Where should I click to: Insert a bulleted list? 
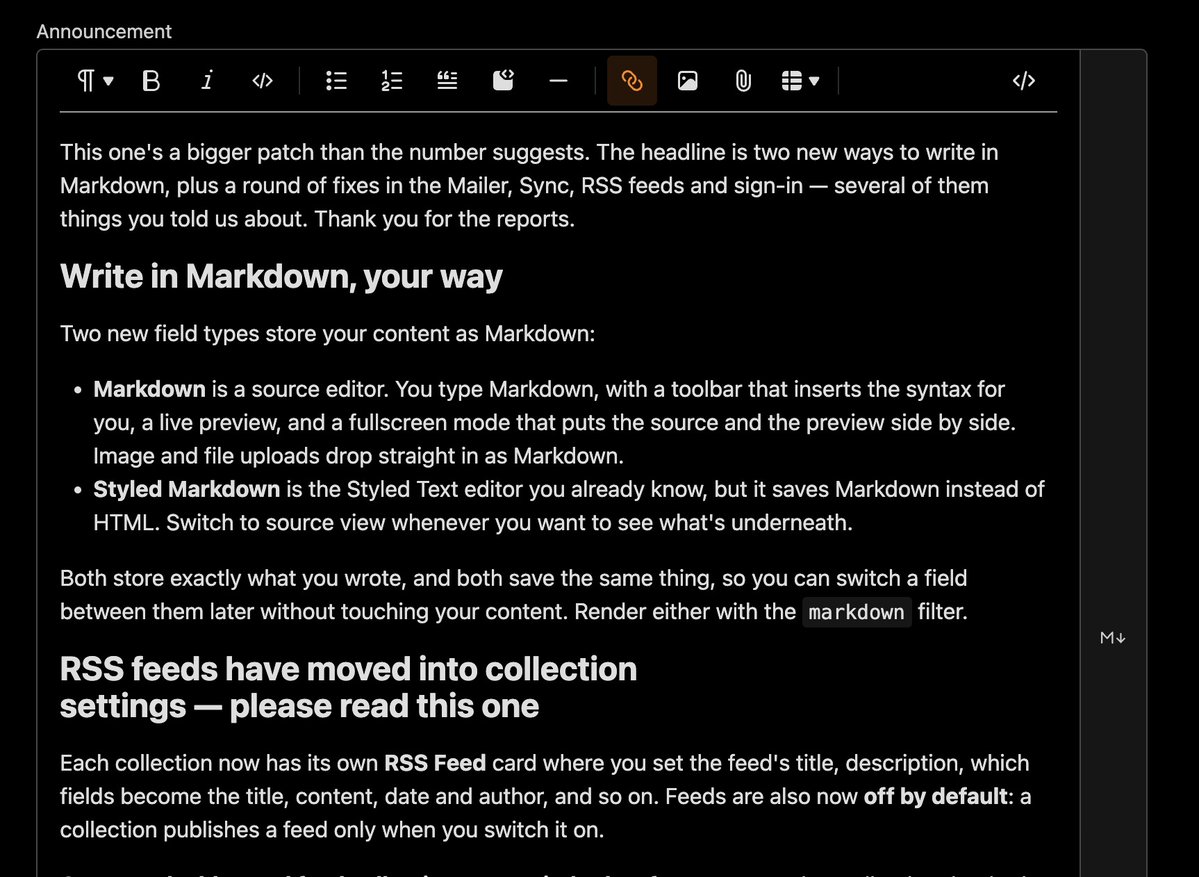click(x=336, y=80)
